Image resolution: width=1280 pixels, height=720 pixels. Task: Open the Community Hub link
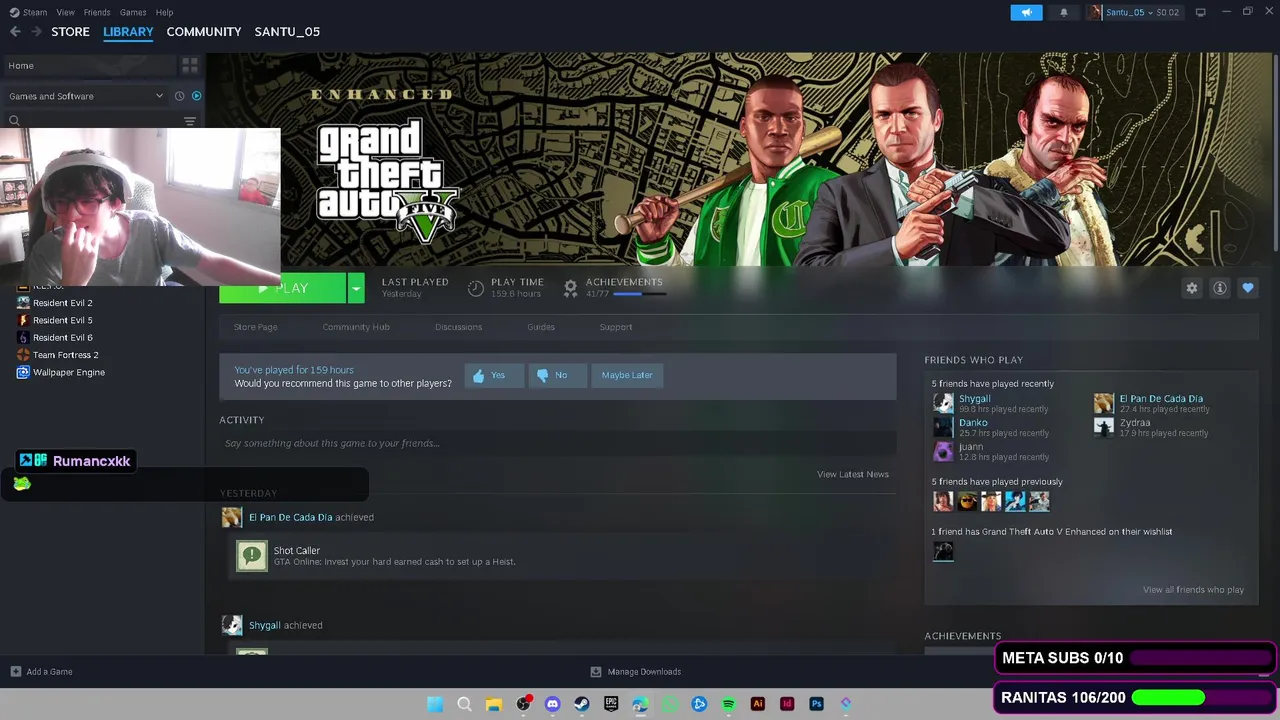coord(356,327)
